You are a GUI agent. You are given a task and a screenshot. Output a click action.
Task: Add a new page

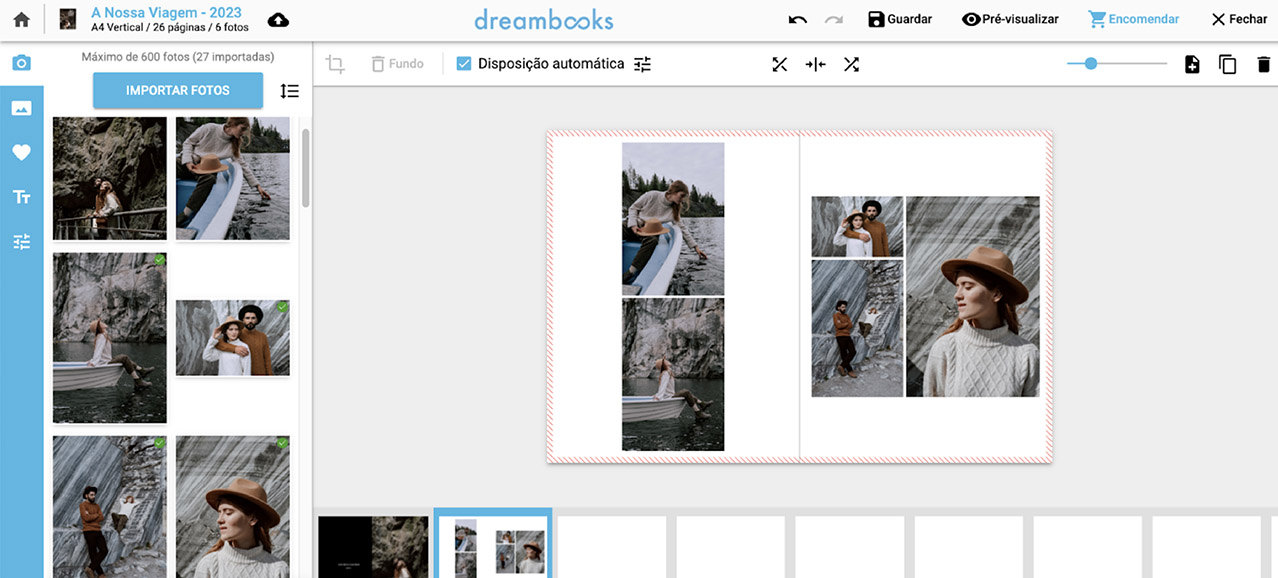pos(1192,64)
